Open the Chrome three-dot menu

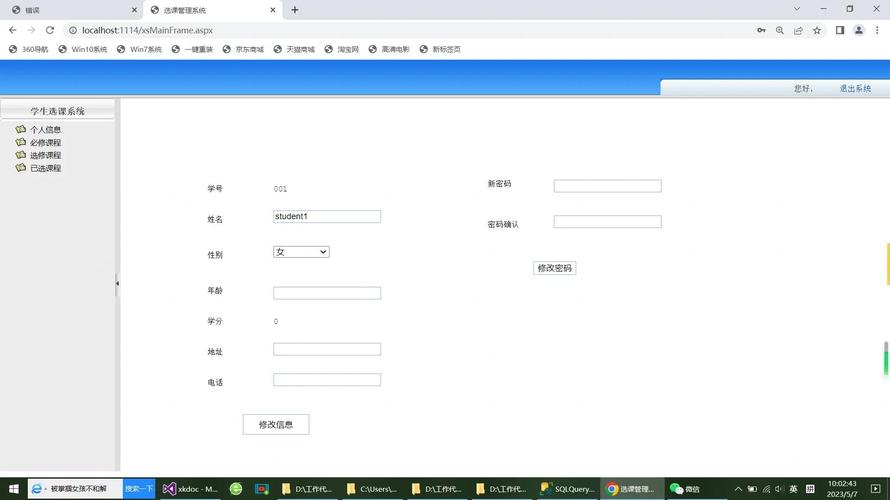[877, 30]
